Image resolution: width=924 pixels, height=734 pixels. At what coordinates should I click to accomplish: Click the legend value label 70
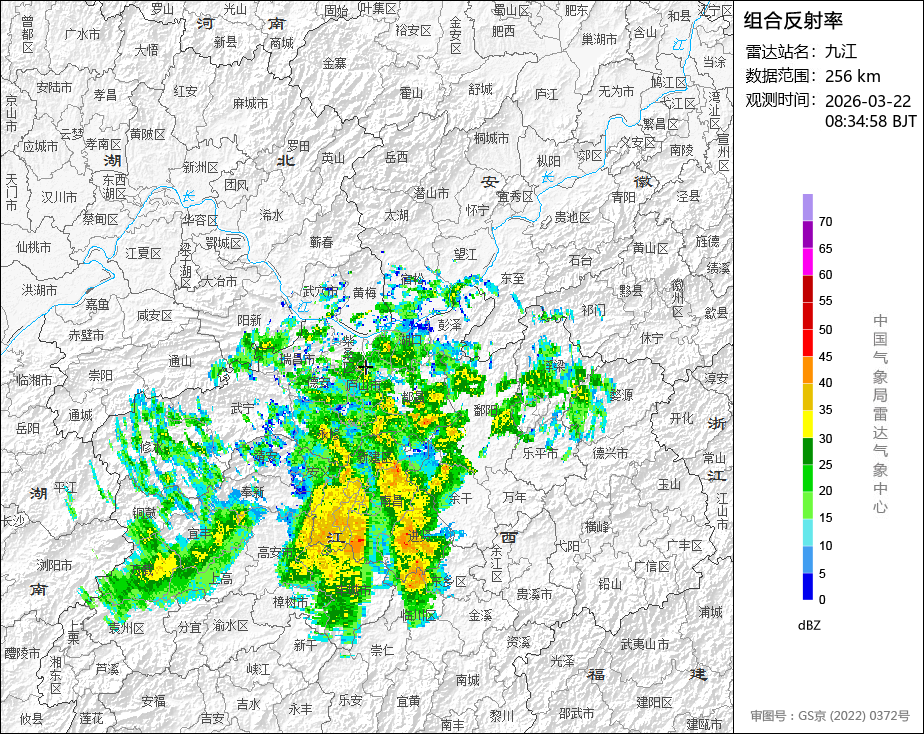click(826, 222)
